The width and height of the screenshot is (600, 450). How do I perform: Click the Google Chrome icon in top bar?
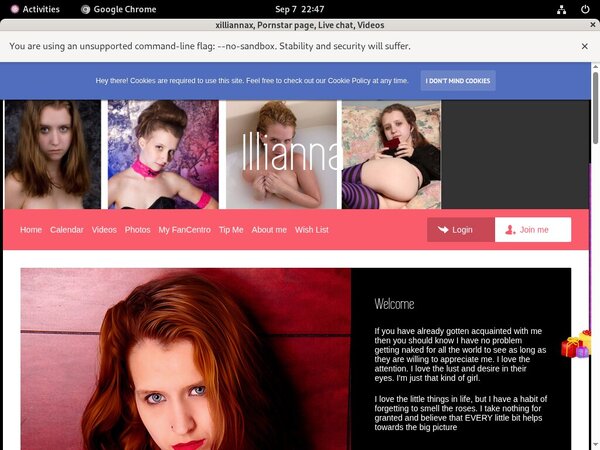coord(85,9)
